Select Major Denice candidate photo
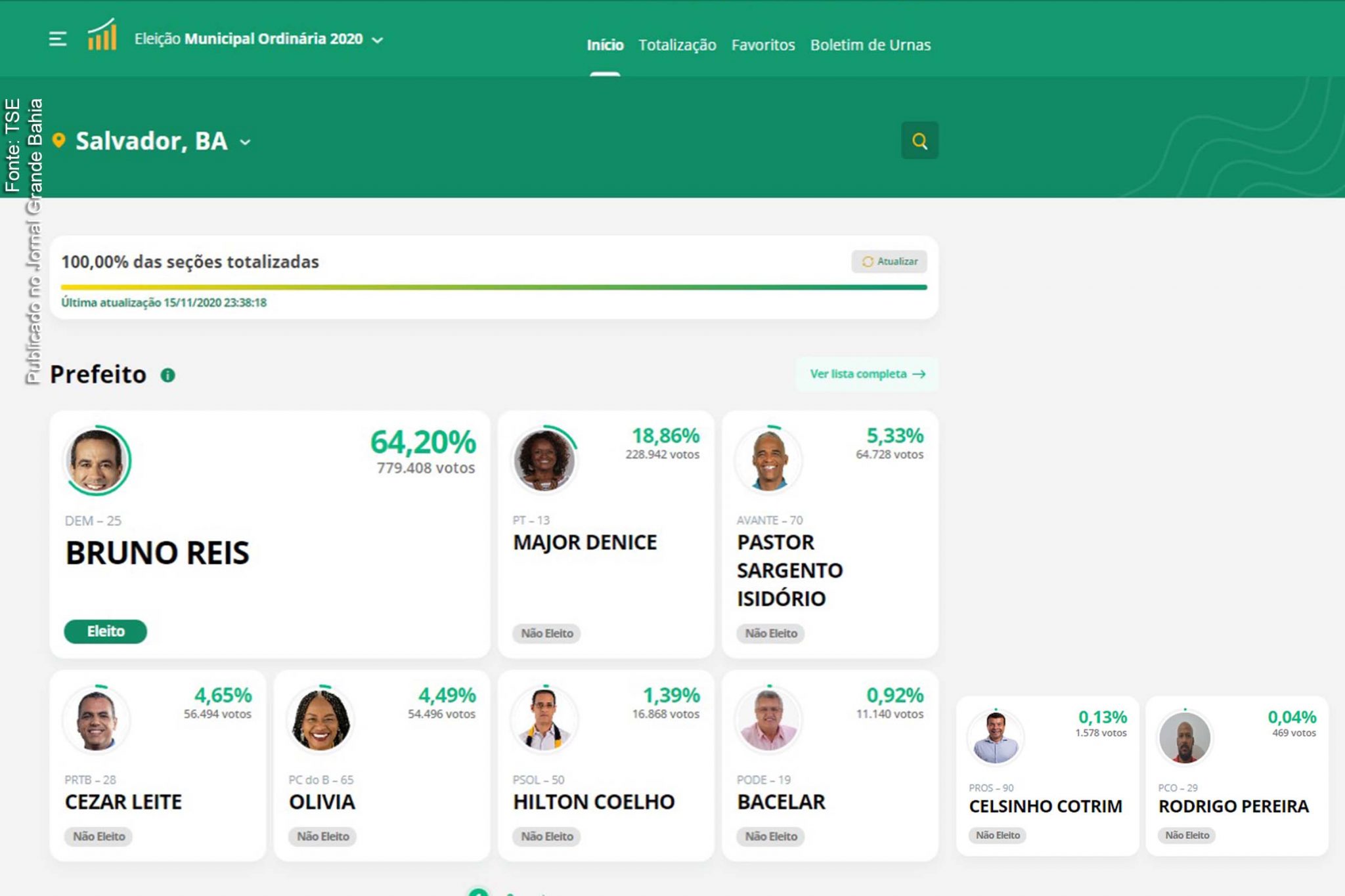Viewport: 1345px width, 896px height. point(544,459)
